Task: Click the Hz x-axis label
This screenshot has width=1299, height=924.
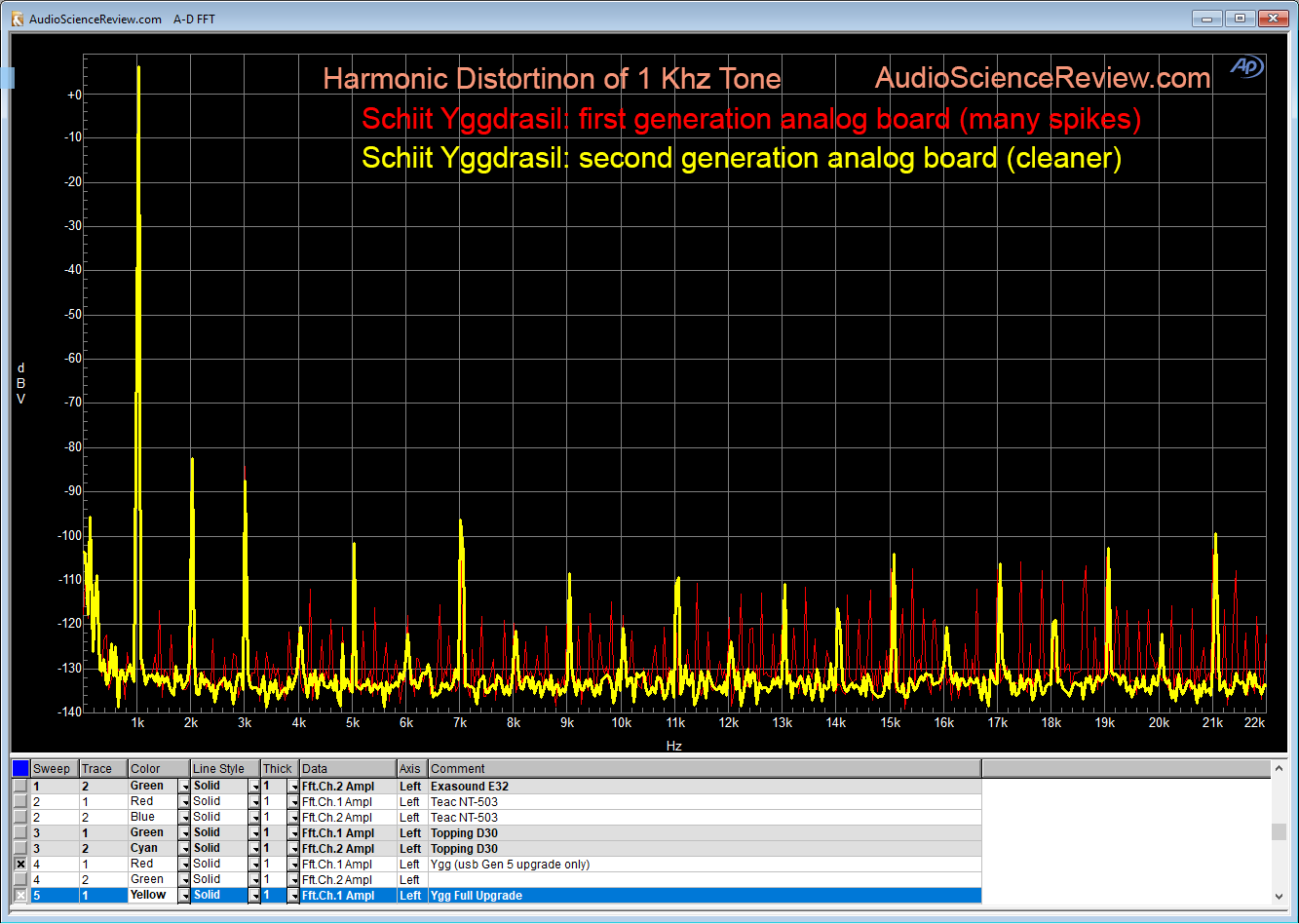Action: point(674,745)
